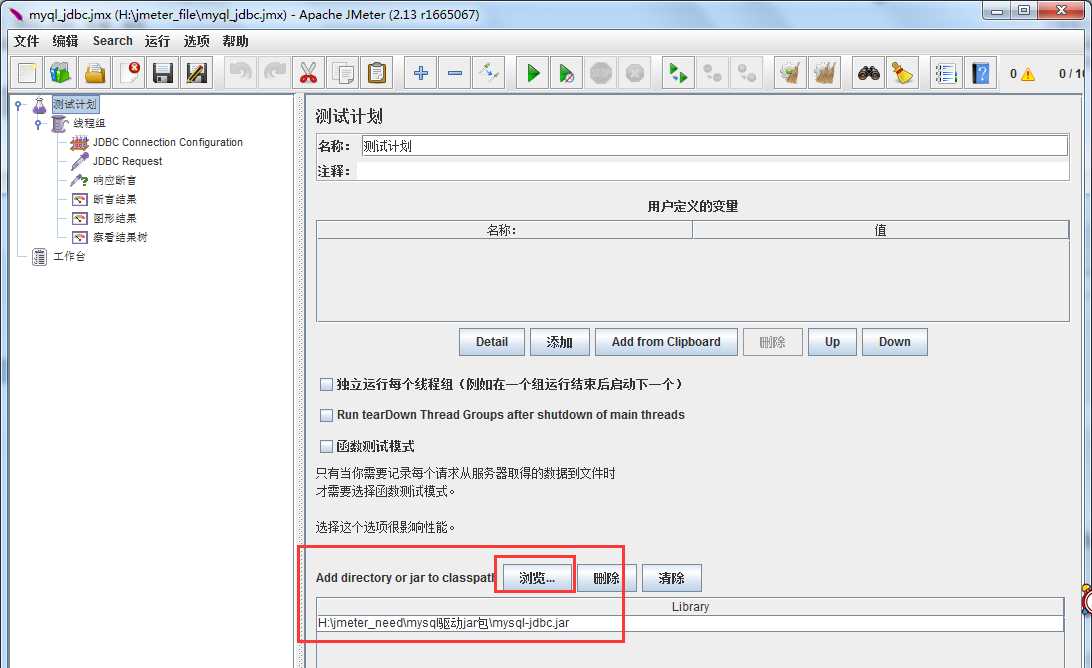Image resolution: width=1092 pixels, height=668 pixels.
Task: Select the mysql-jdbc.jar library row
Action: point(690,623)
